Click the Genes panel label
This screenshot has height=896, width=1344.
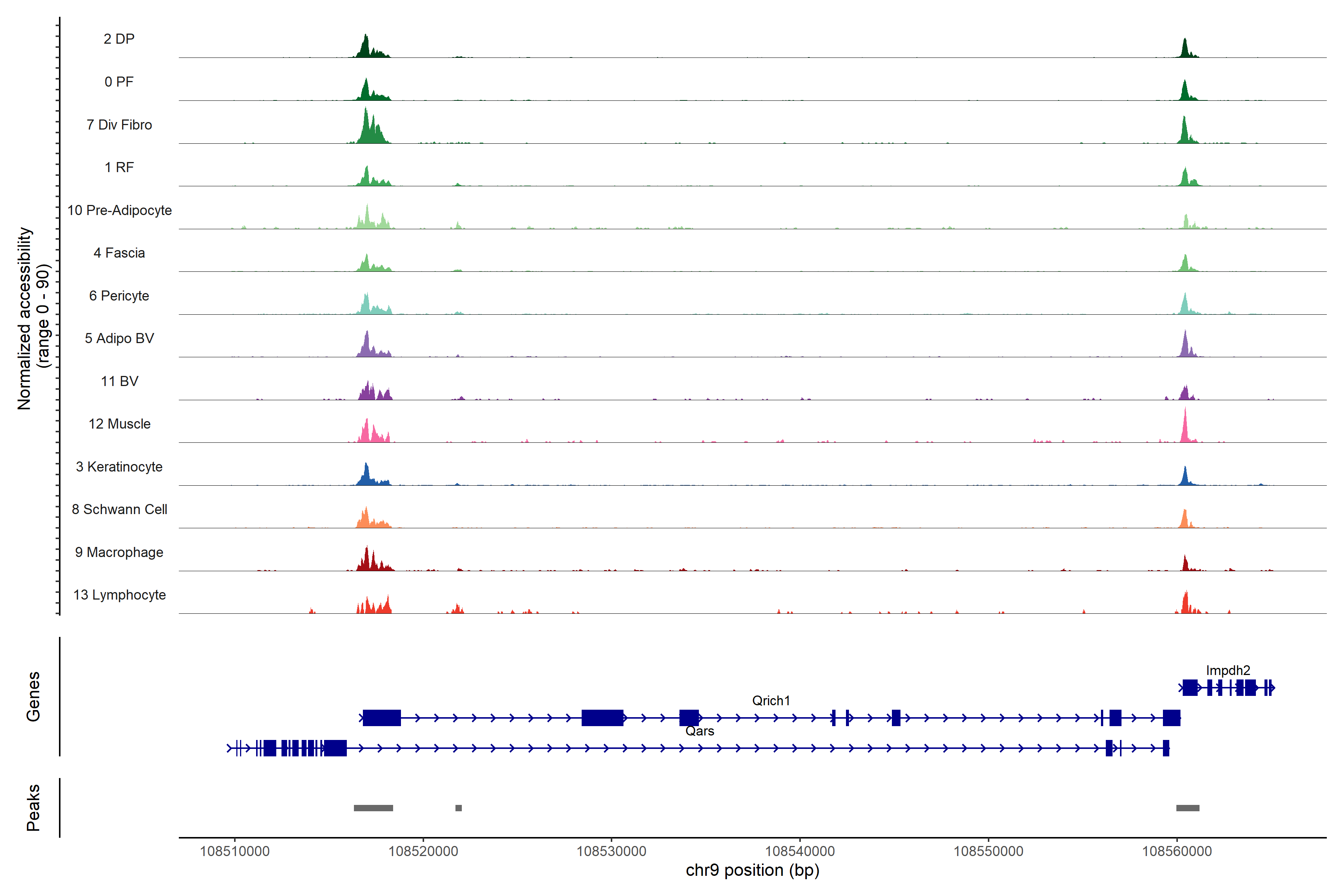pos(33,697)
